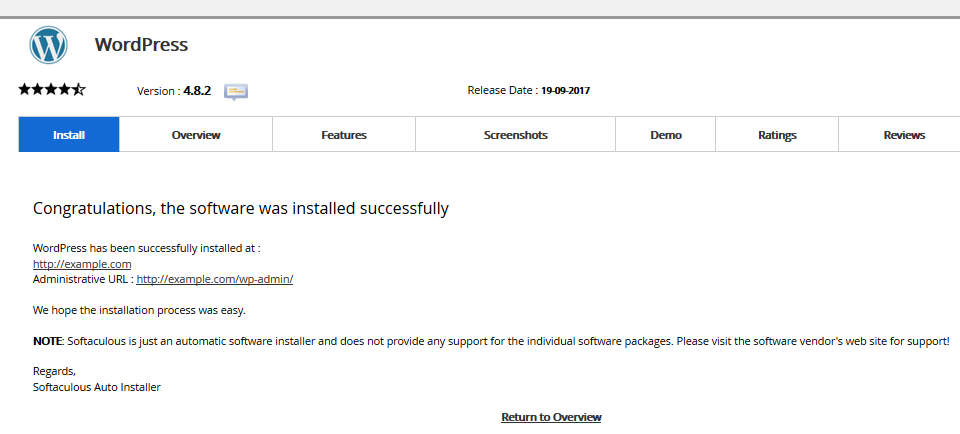The image size is (960, 434).
Task: Click the version number 4.8.2
Action: tap(197, 91)
